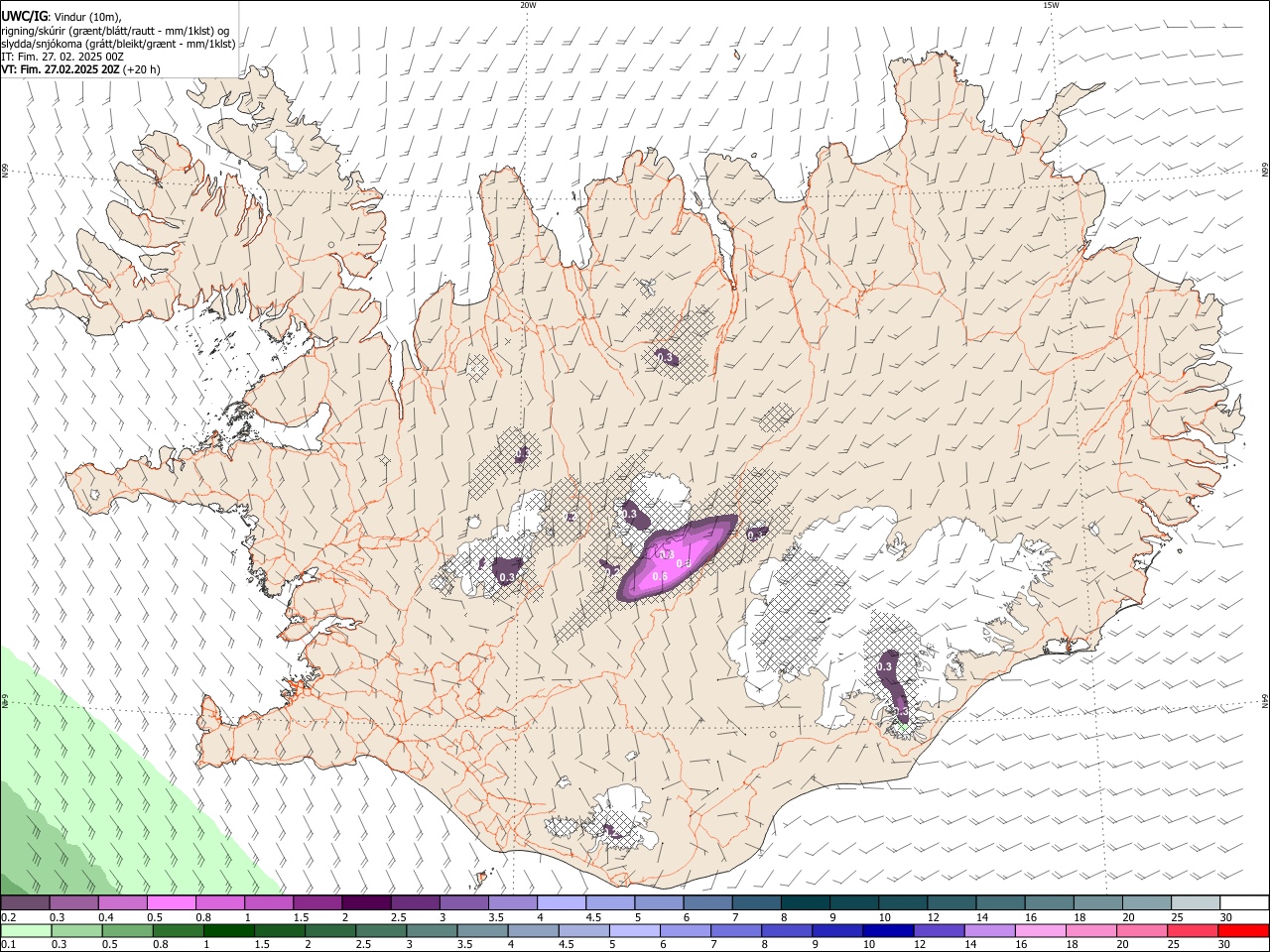Screen dimensions: 1270x952
Task: Select lower legend swatch between 0.5 and 0.8
Action: (127, 931)
